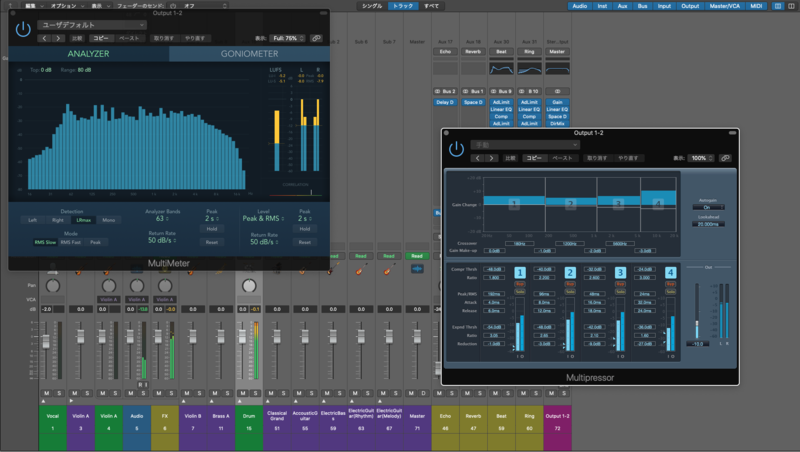800x452 pixels.
Task: Show Master/VCA channels filter in mixer
Action: tap(724, 6)
